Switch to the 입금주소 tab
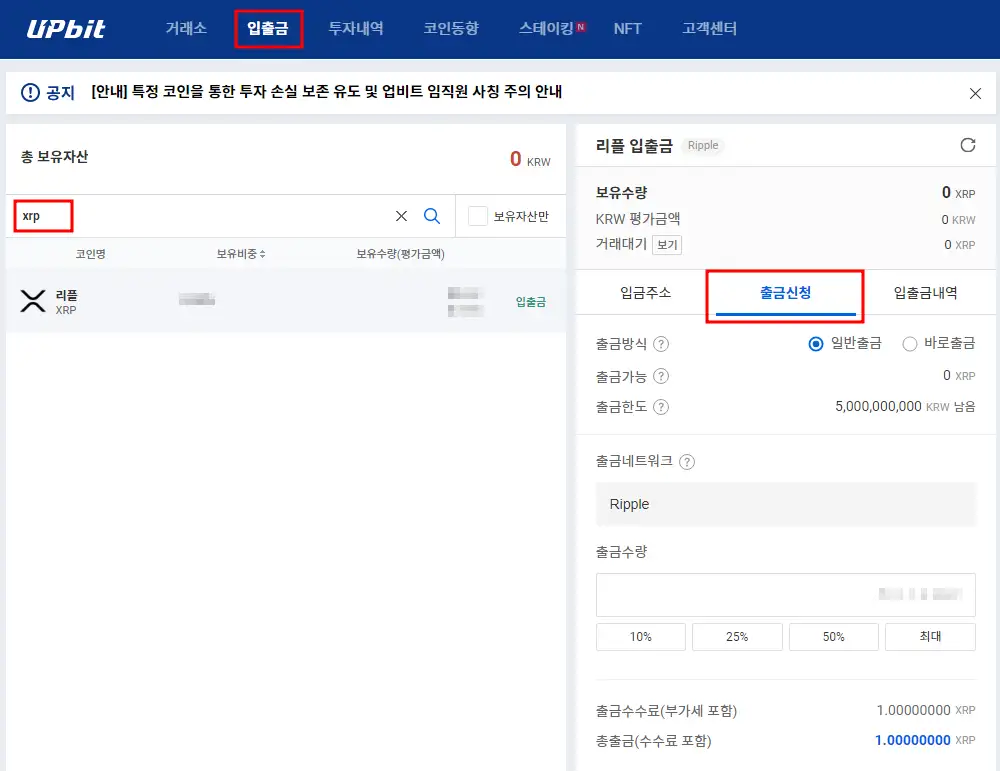This screenshot has width=1000, height=771. (645, 293)
